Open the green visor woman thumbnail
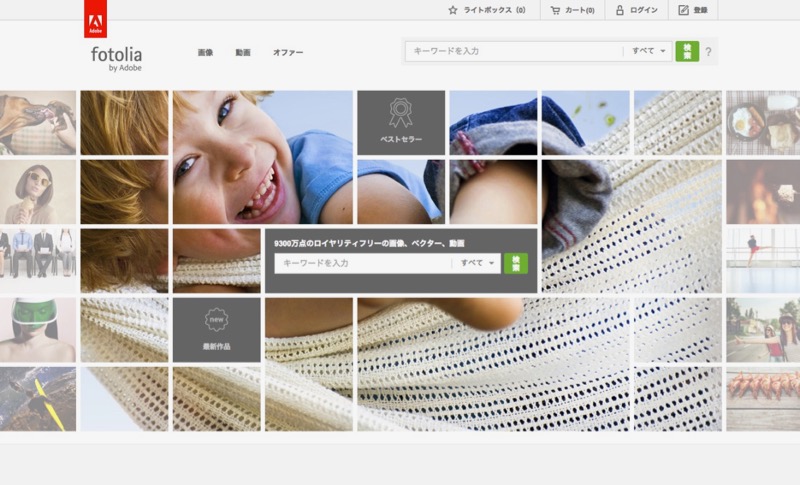The height and width of the screenshot is (485, 800). tap(38, 330)
